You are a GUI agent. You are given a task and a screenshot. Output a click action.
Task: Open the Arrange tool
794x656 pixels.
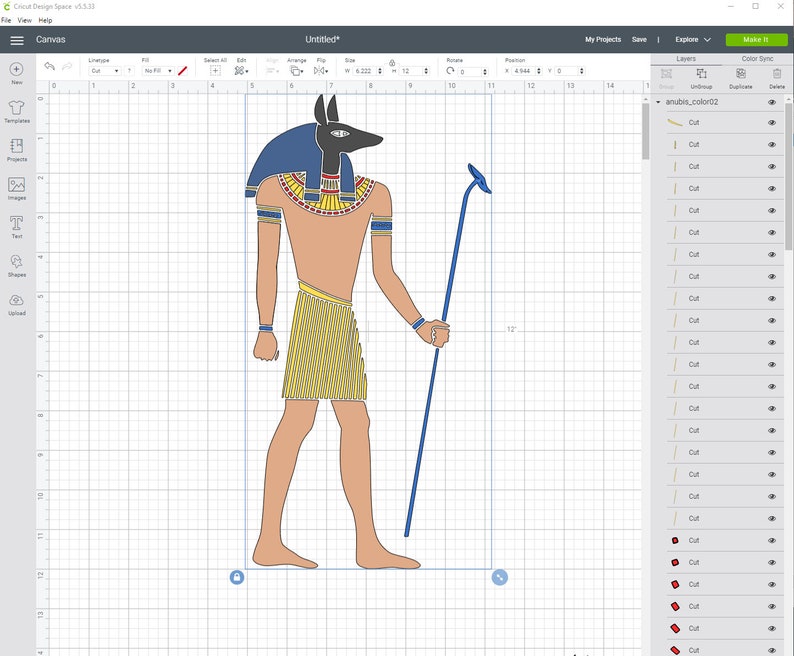(296, 71)
